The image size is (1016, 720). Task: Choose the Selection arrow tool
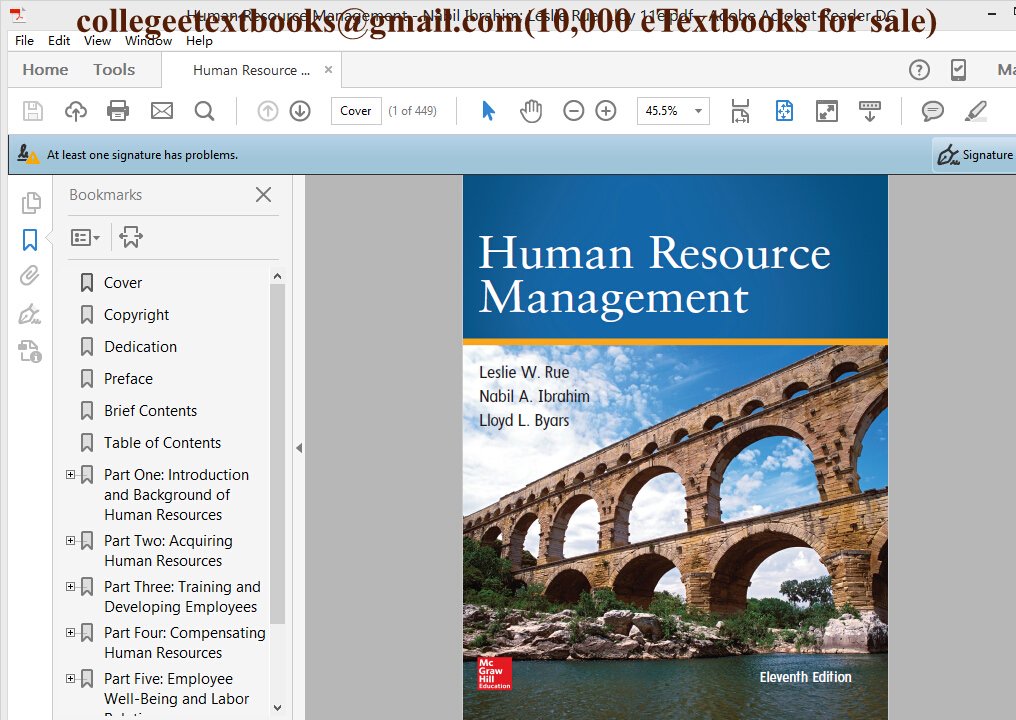(x=489, y=111)
